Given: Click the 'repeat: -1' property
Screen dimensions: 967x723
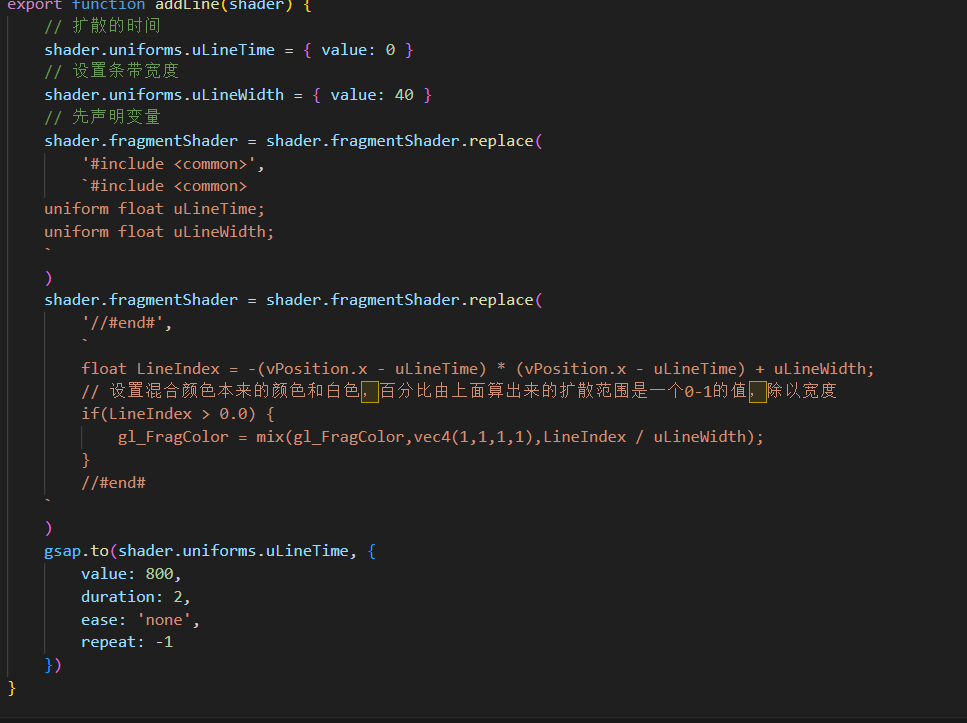Looking at the screenshot, I should click(127, 642).
